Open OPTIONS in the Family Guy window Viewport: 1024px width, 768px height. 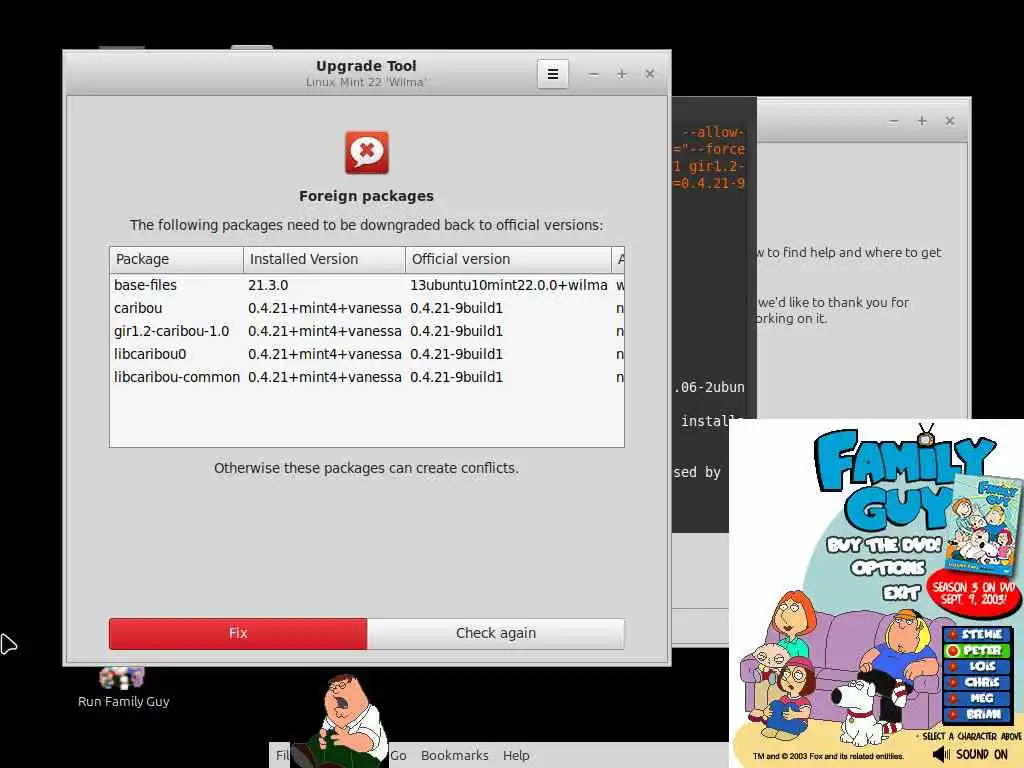[888, 568]
